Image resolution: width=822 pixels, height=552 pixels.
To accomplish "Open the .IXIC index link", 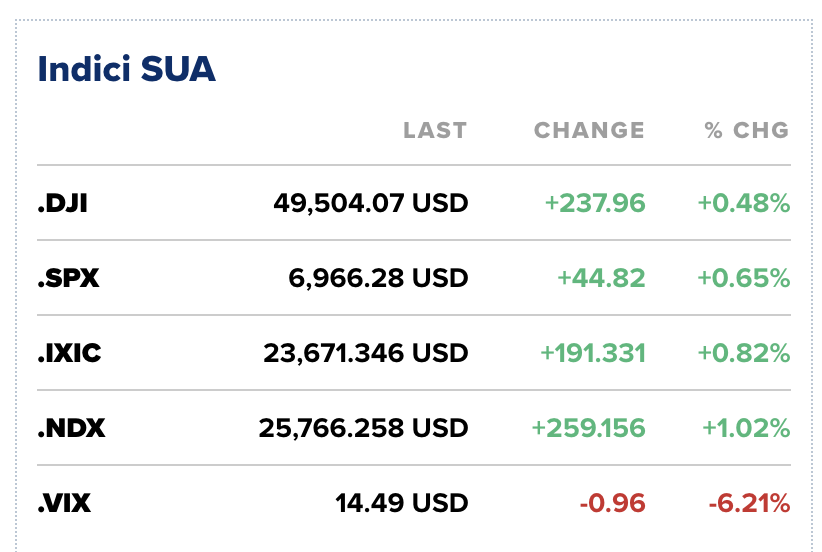I will (x=69, y=353).
